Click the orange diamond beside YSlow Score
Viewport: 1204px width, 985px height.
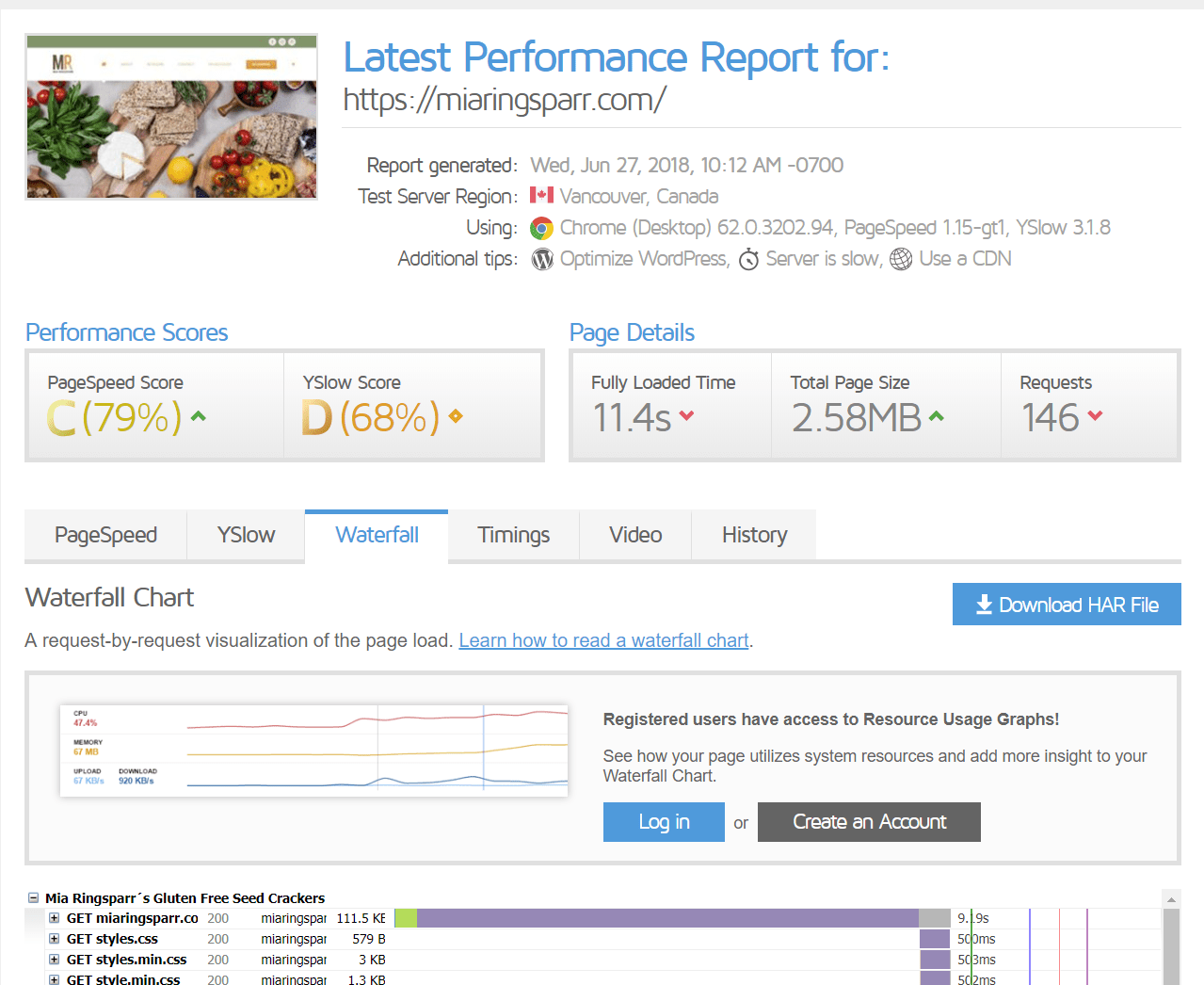click(456, 416)
